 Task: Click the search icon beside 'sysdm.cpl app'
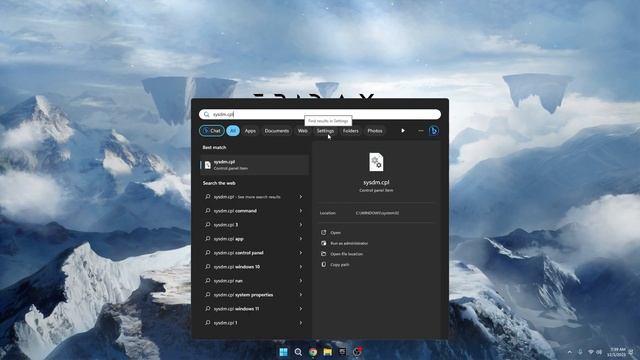(x=207, y=239)
